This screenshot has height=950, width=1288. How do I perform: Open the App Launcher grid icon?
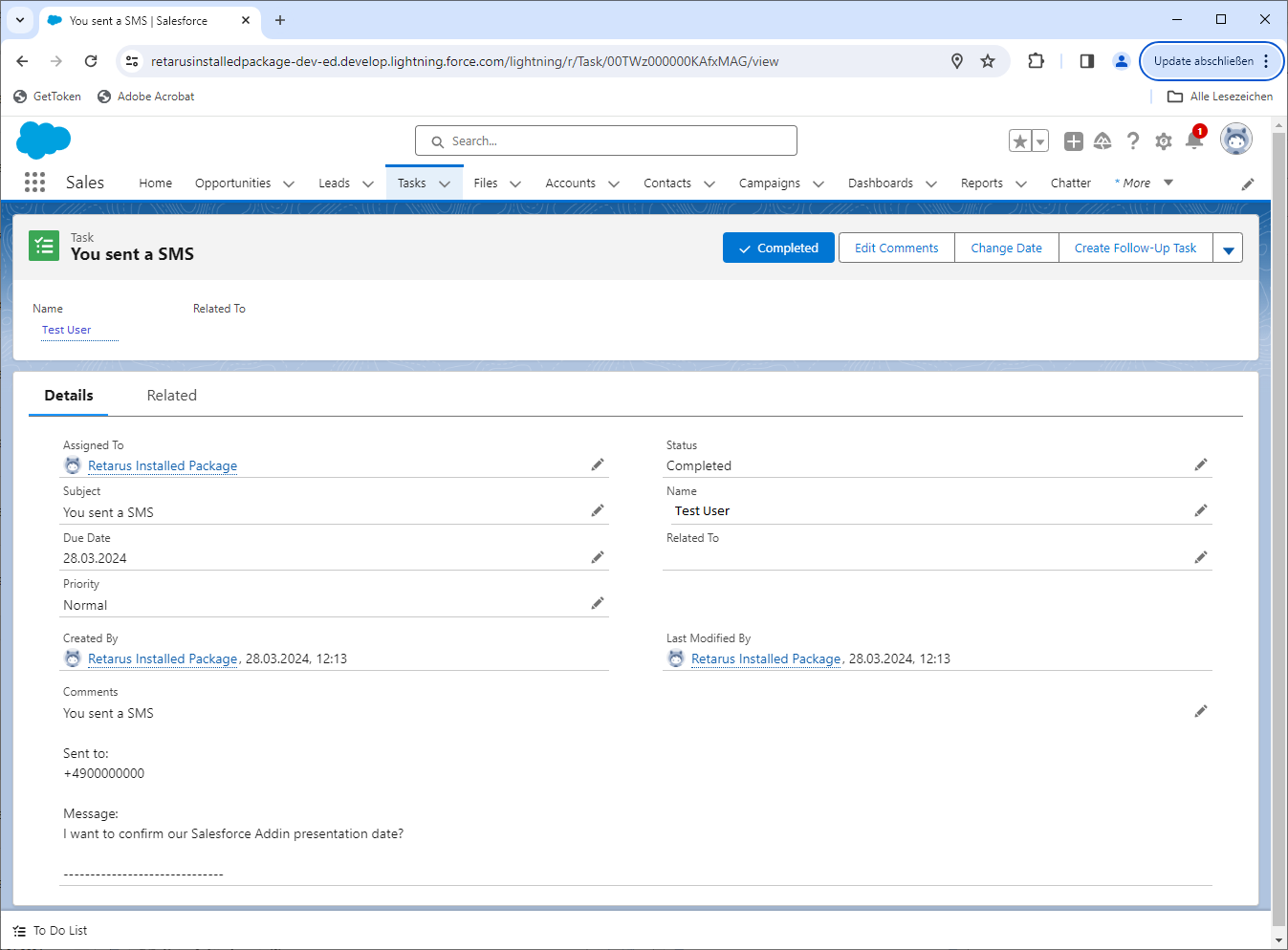pos(34,183)
